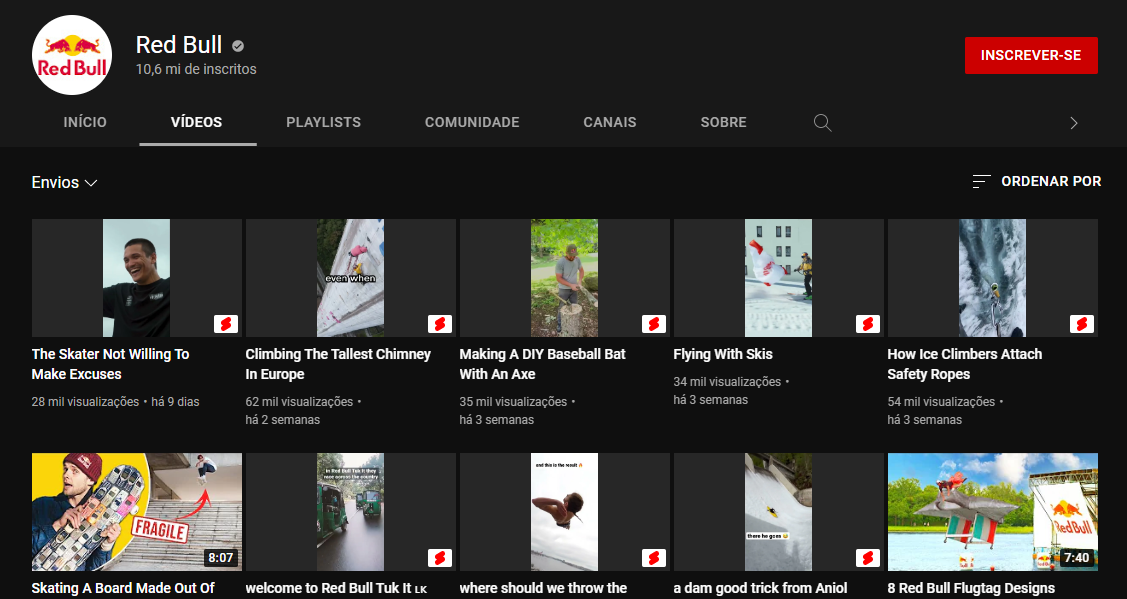Viewport: 1127px width, 599px height.
Task: Play the skier with parachute thumbnail
Action: point(778,278)
